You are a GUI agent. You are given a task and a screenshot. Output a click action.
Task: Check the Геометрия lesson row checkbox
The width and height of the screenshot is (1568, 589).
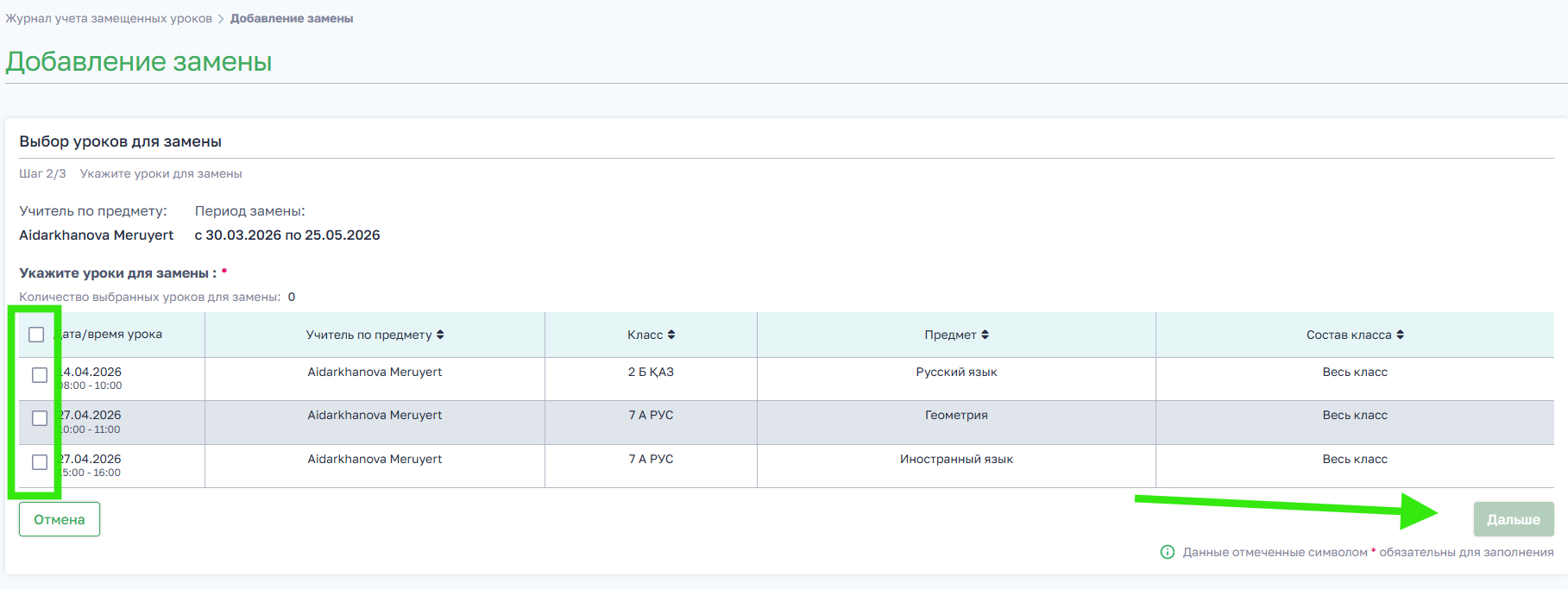[40, 418]
